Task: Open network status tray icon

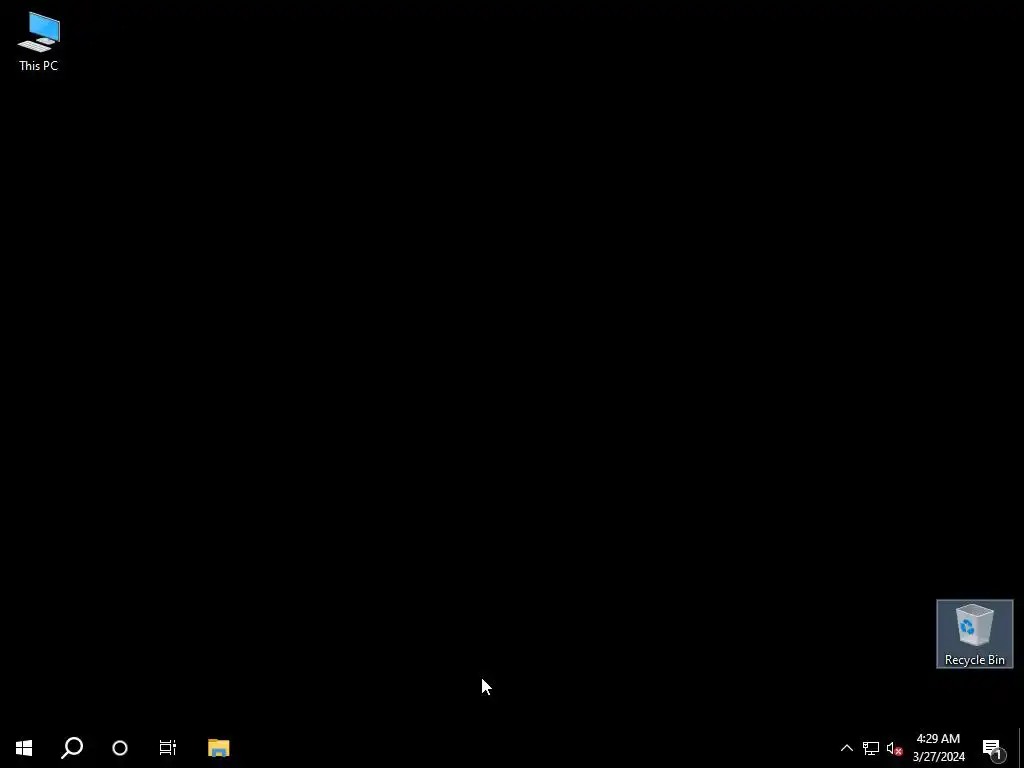Action: click(x=871, y=748)
